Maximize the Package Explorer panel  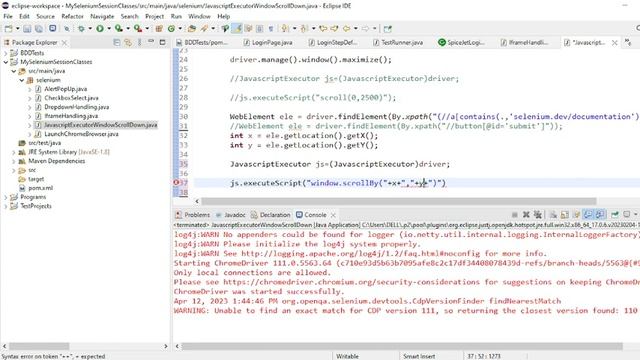point(162,42)
